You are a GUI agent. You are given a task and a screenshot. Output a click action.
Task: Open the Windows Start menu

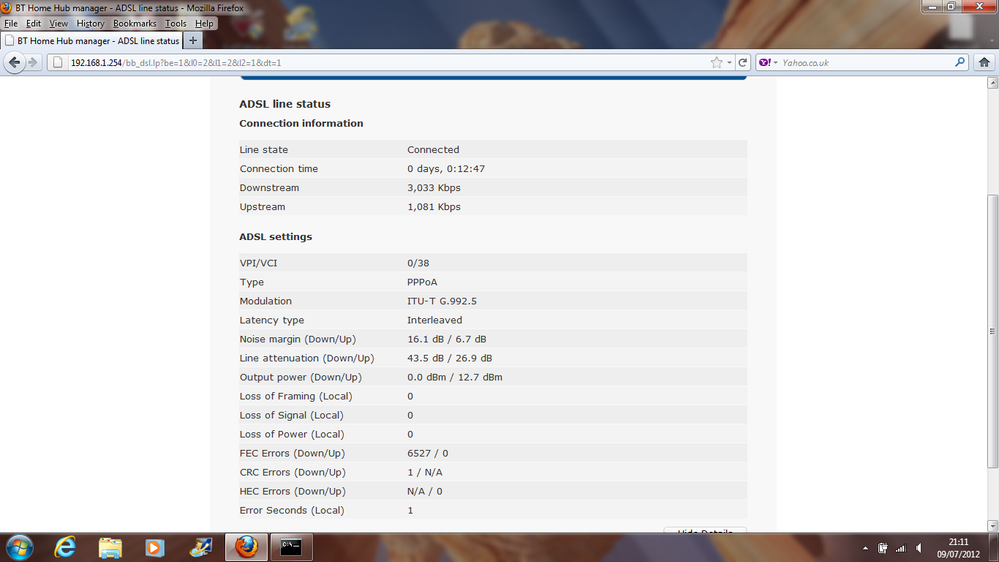click(x=19, y=547)
